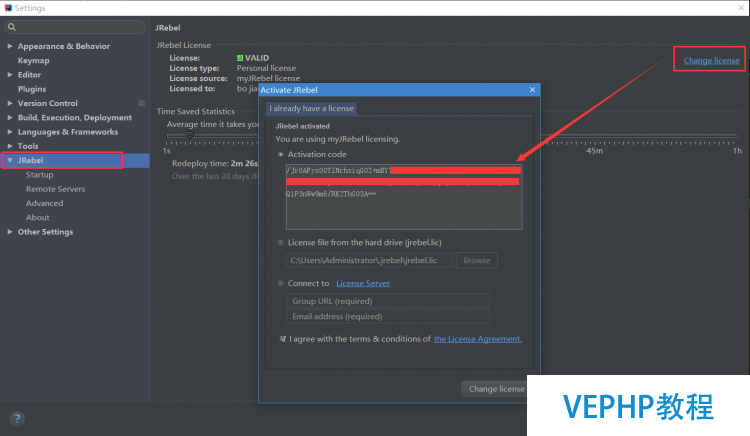Image resolution: width=750 pixels, height=436 pixels.
Task: Click the 'VALID' license status text
Action: click(x=257, y=58)
